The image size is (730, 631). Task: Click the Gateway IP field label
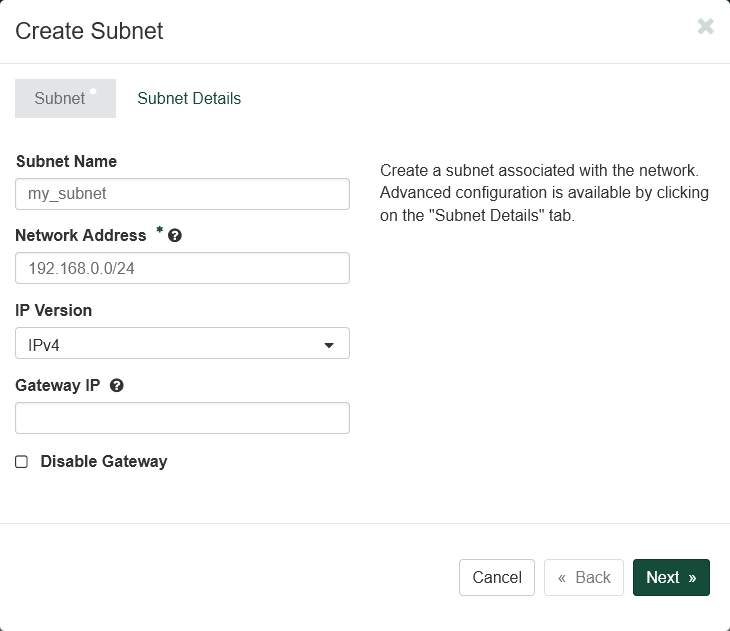58,385
